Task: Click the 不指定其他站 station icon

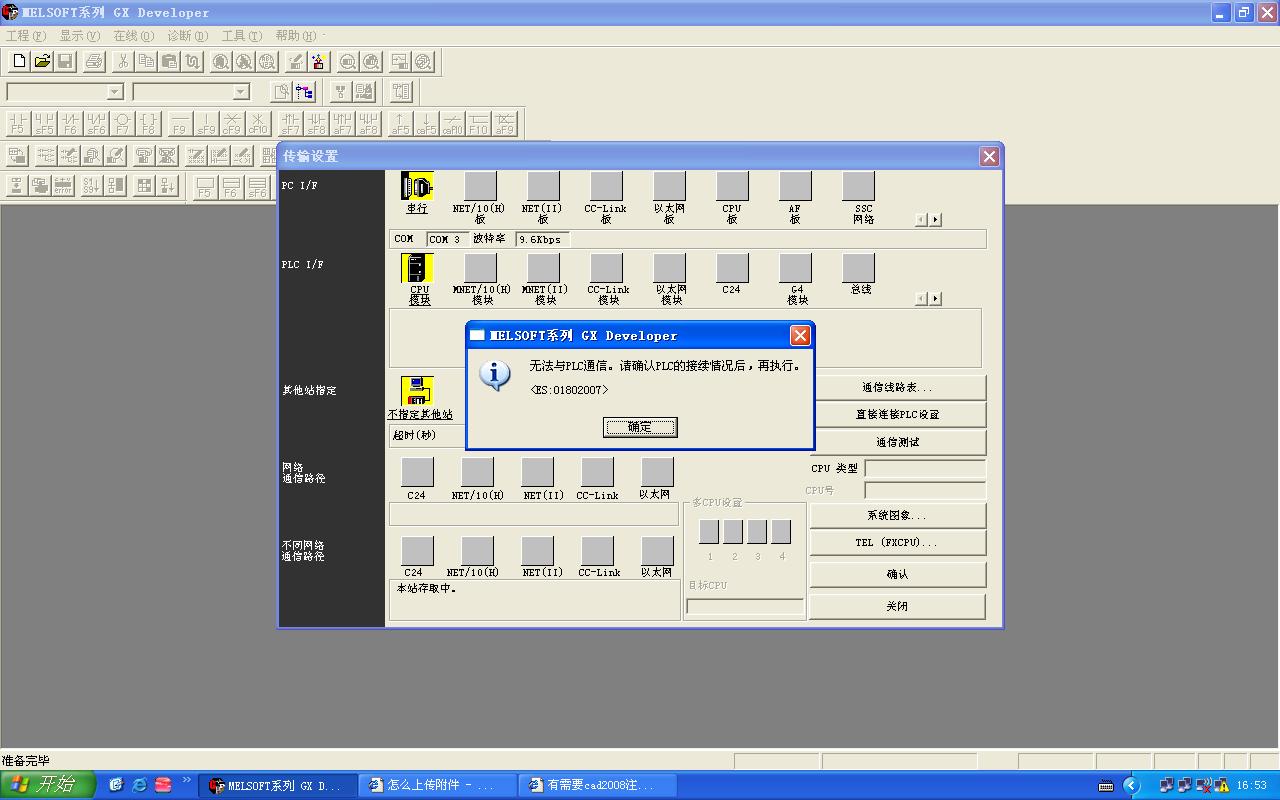Action: [x=417, y=391]
